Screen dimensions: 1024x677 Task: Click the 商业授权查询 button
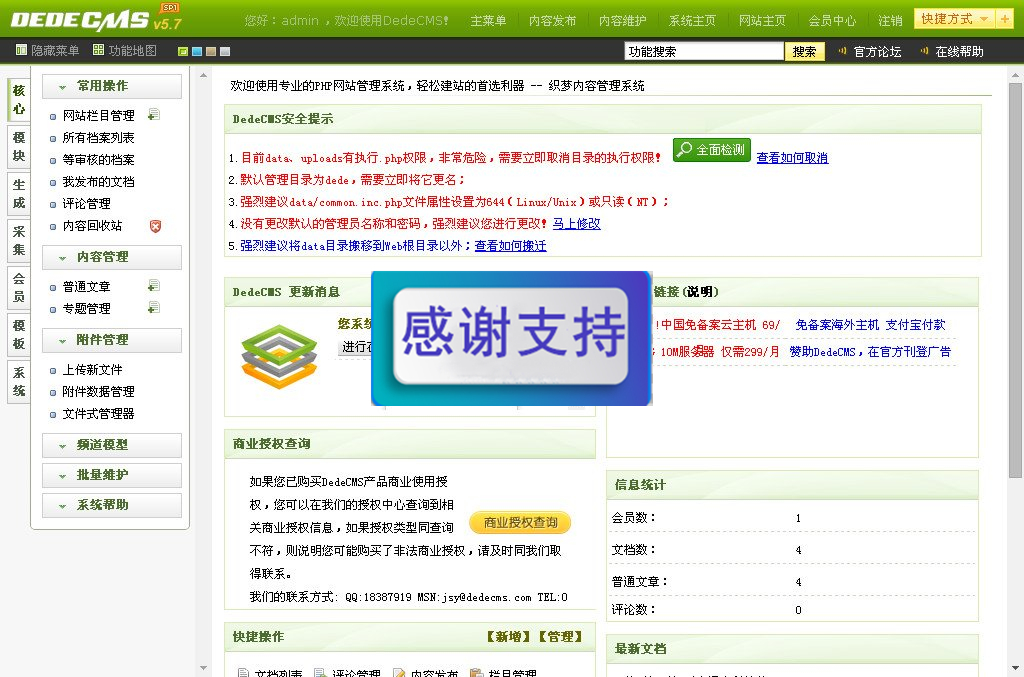click(520, 522)
